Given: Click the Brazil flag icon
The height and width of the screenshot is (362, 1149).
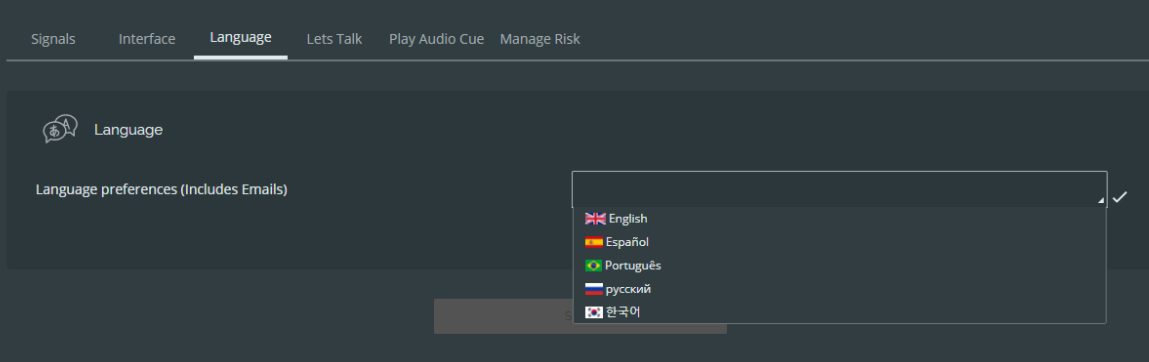Looking at the screenshot, I should click(593, 265).
